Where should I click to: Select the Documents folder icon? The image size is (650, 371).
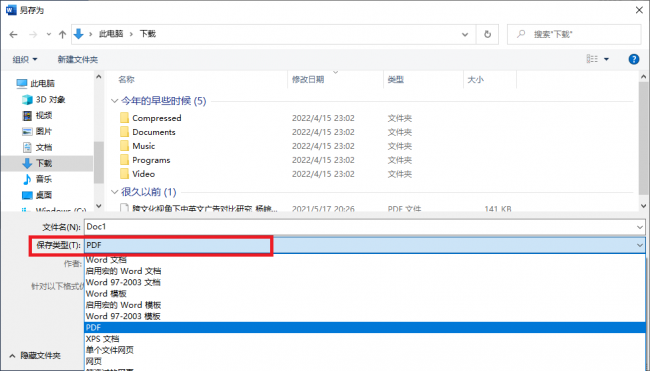pyautogui.click(x=124, y=132)
